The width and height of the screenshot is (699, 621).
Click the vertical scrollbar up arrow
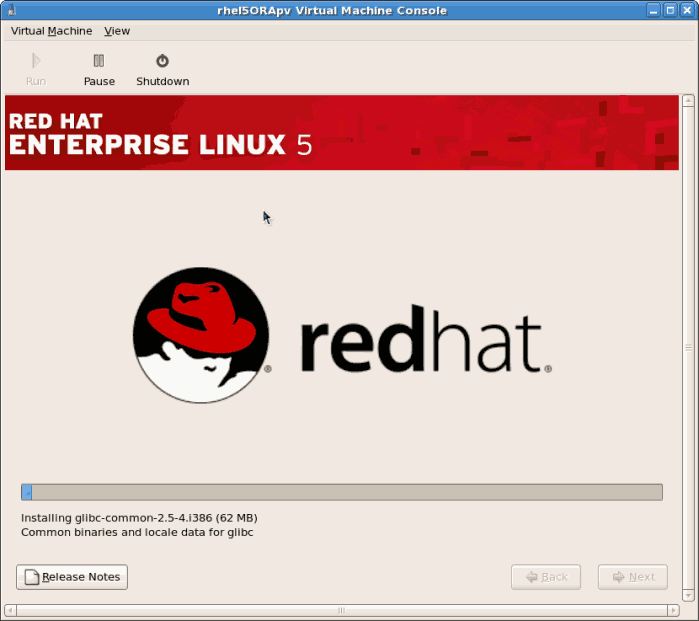point(688,101)
